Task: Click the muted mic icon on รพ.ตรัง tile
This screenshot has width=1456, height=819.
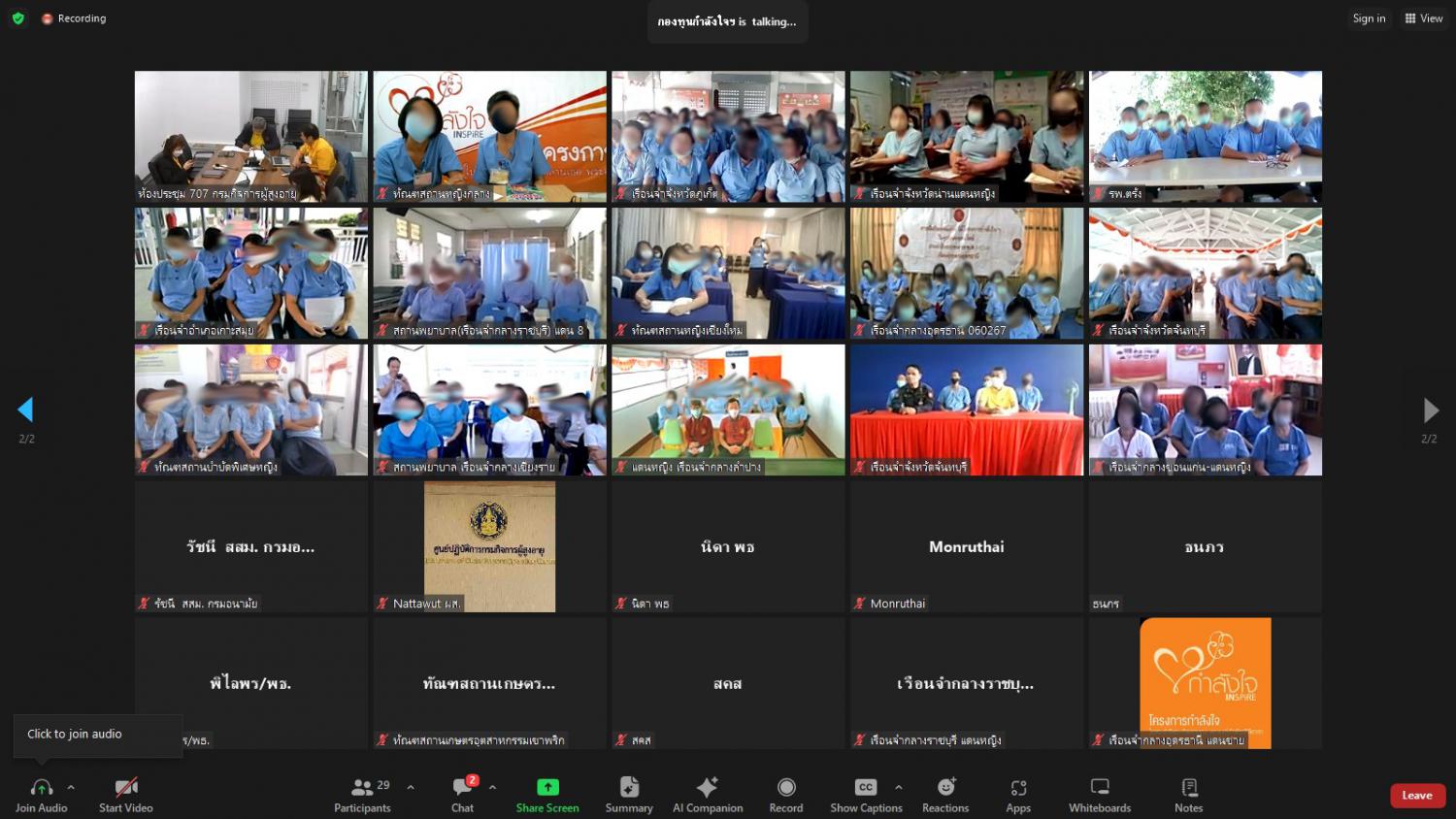Action: point(1098,194)
